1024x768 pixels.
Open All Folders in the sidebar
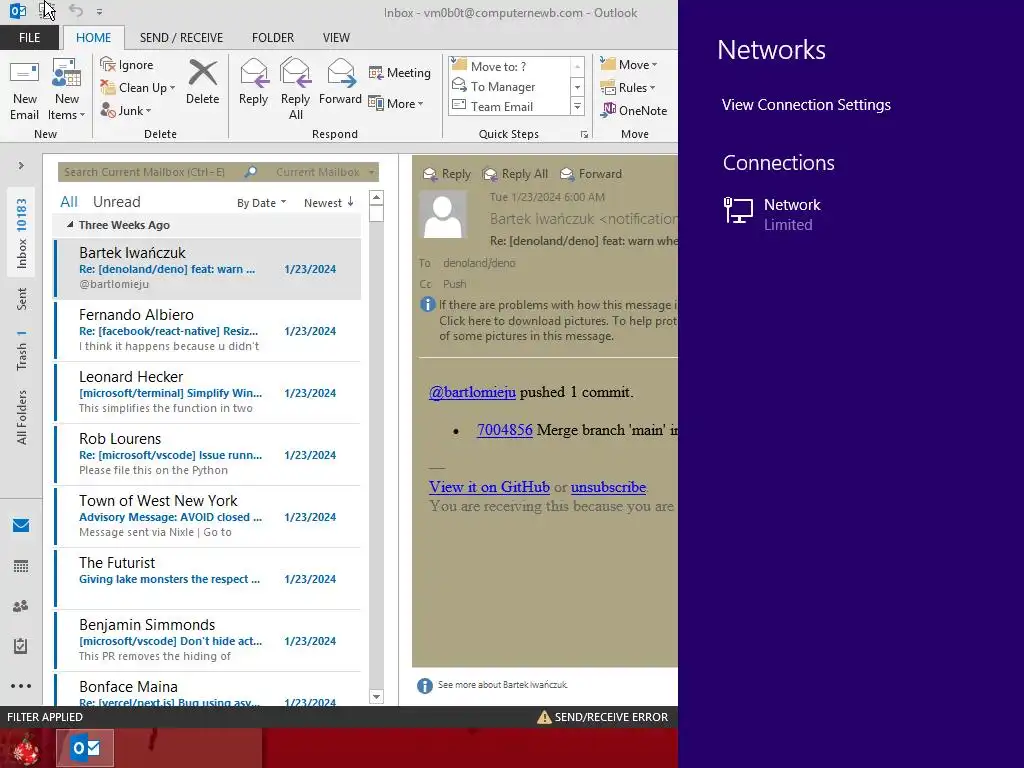(22, 417)
